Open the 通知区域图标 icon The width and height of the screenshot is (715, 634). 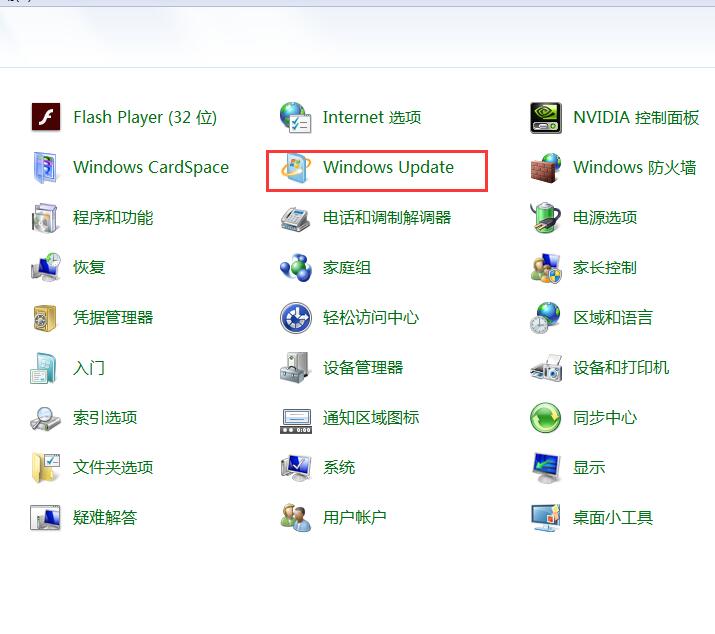coord(296,421)
